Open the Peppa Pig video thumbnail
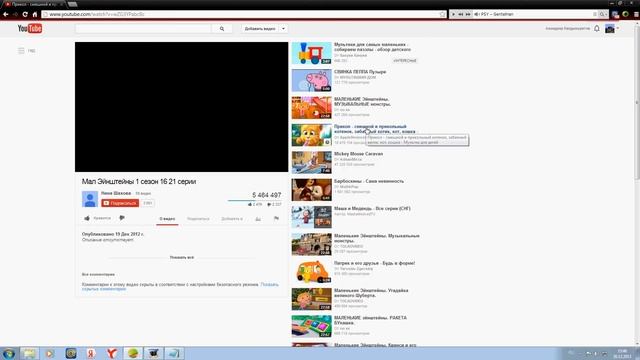640x360 pixels. tap(311, 80)
